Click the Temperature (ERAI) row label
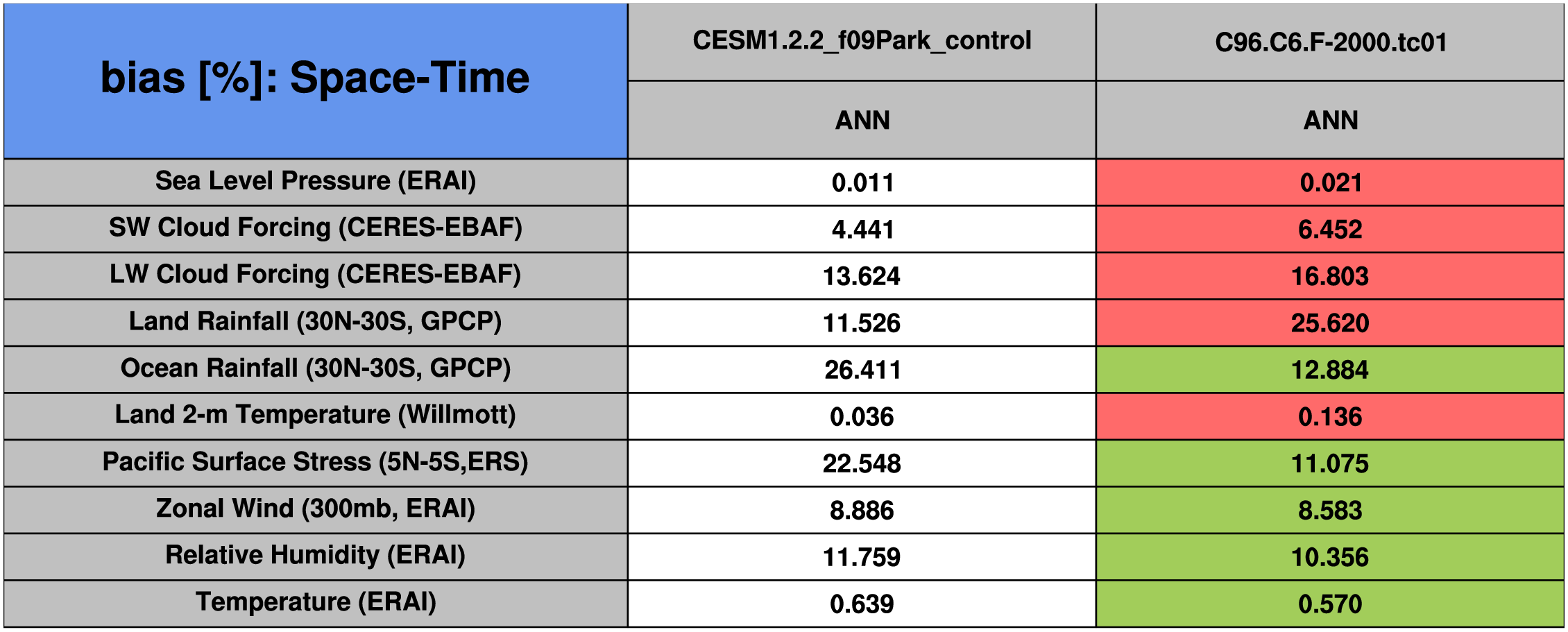 point(315,602)
